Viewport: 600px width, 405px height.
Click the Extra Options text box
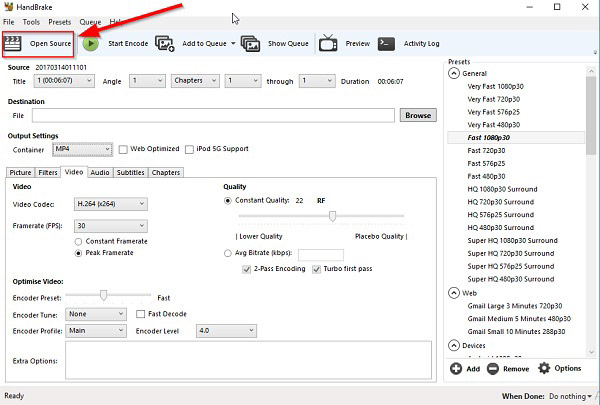pos(248,360)
